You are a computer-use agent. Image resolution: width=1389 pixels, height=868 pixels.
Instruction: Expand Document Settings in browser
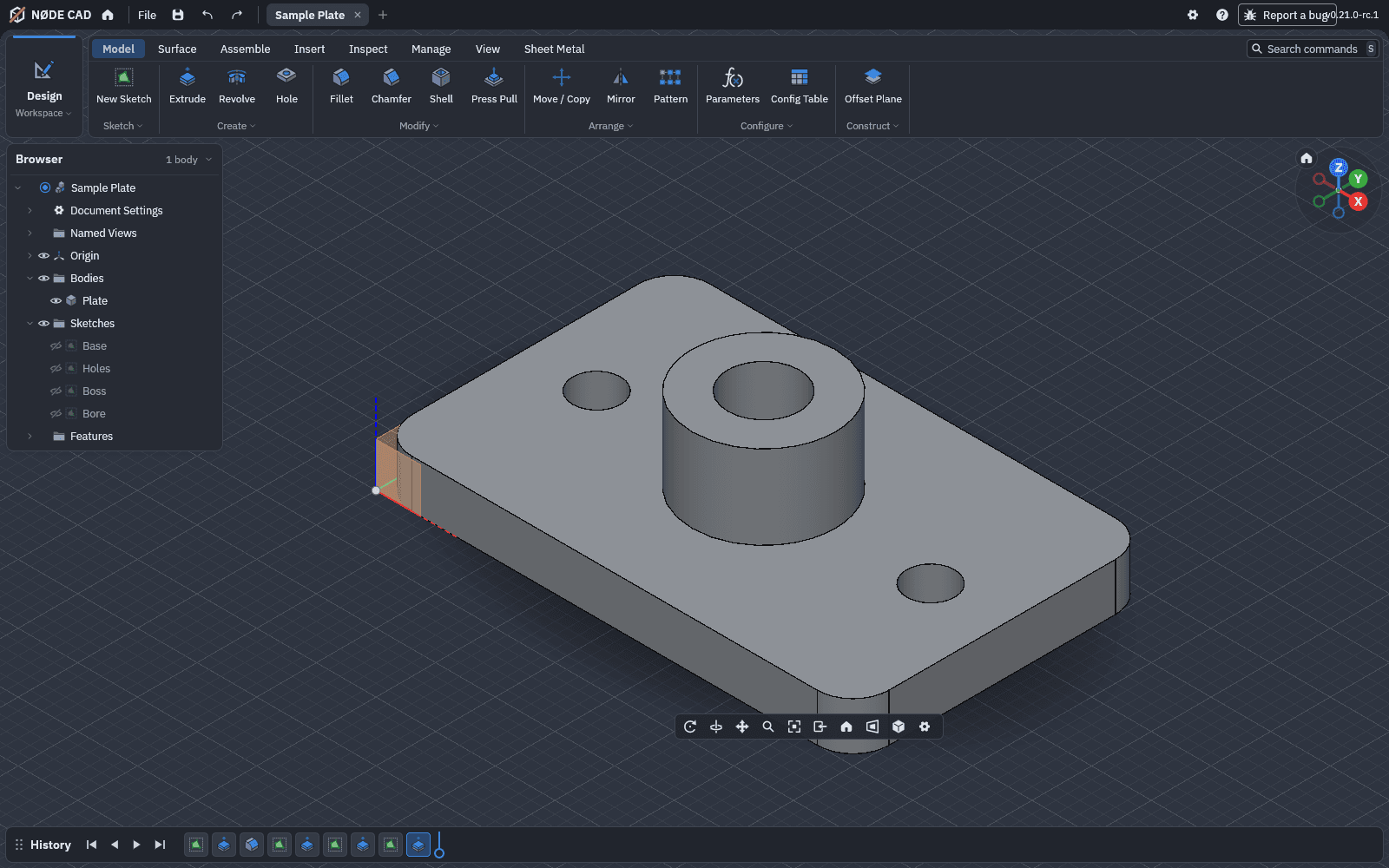tap(30, 211)
